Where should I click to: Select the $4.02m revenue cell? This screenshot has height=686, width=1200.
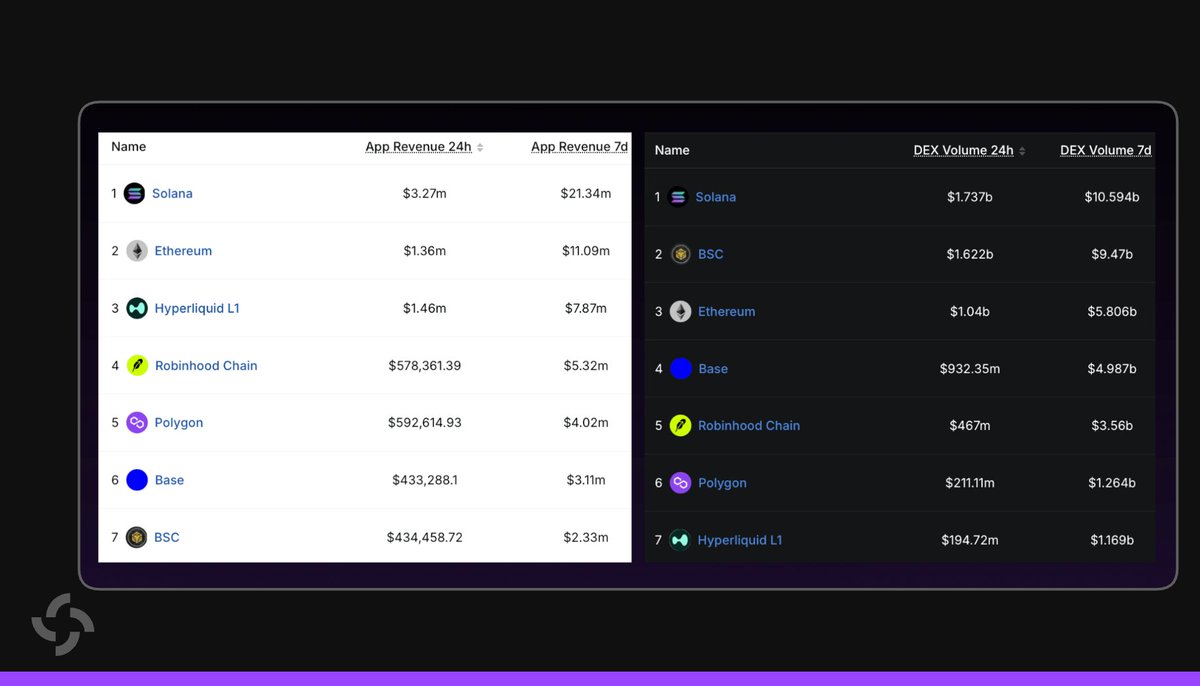585,423
